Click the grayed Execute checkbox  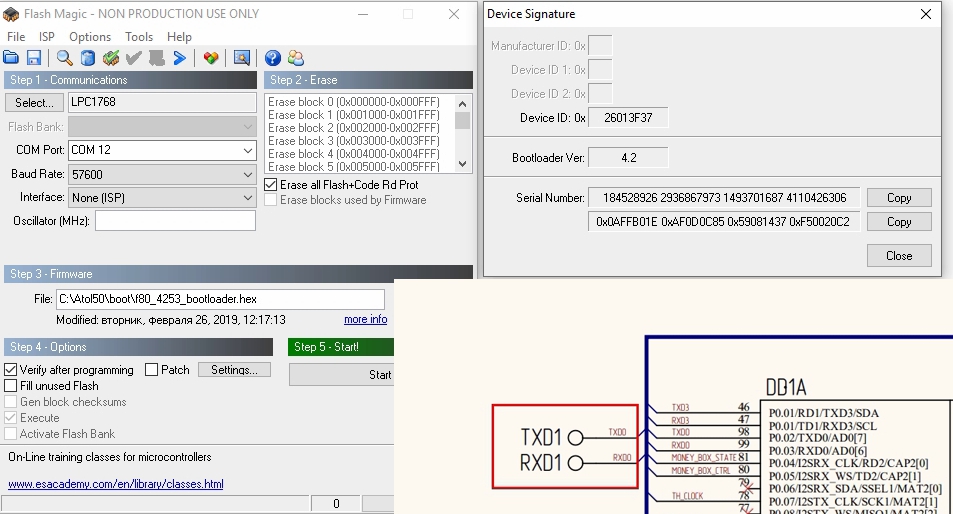pos(10,418)
